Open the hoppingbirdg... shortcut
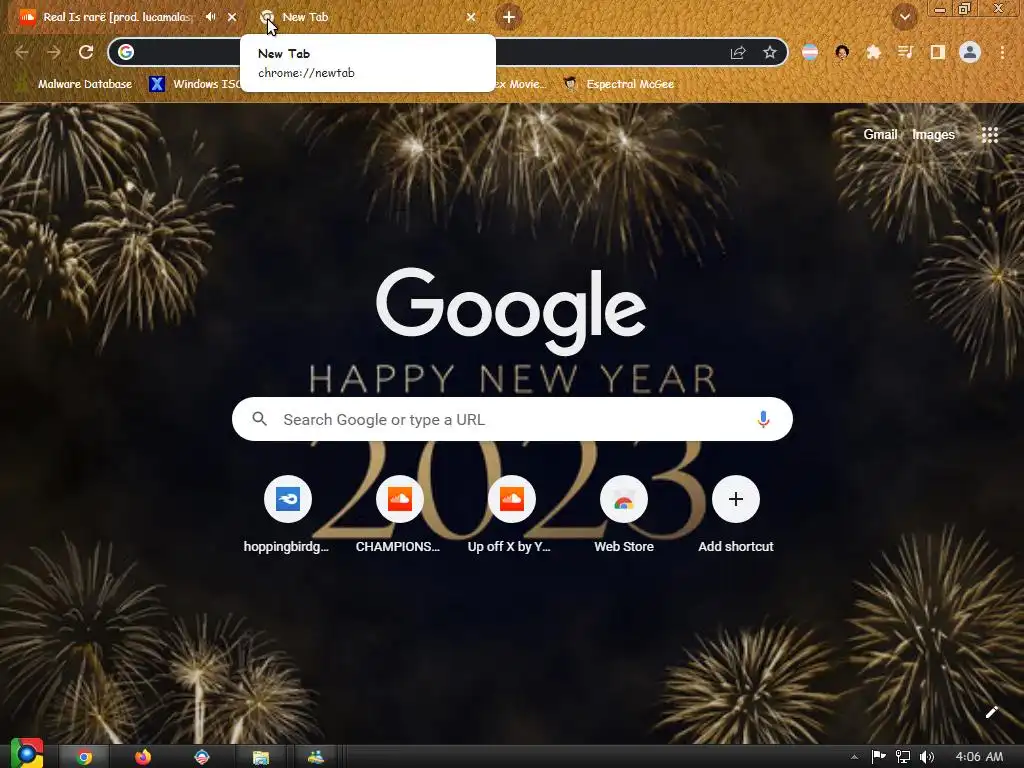1024x768 pixels. pos(287,515)
